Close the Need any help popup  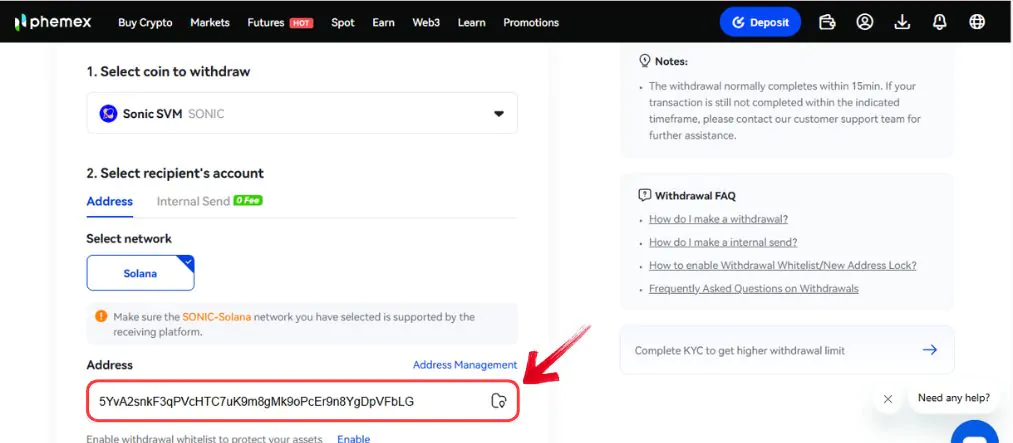888,399
